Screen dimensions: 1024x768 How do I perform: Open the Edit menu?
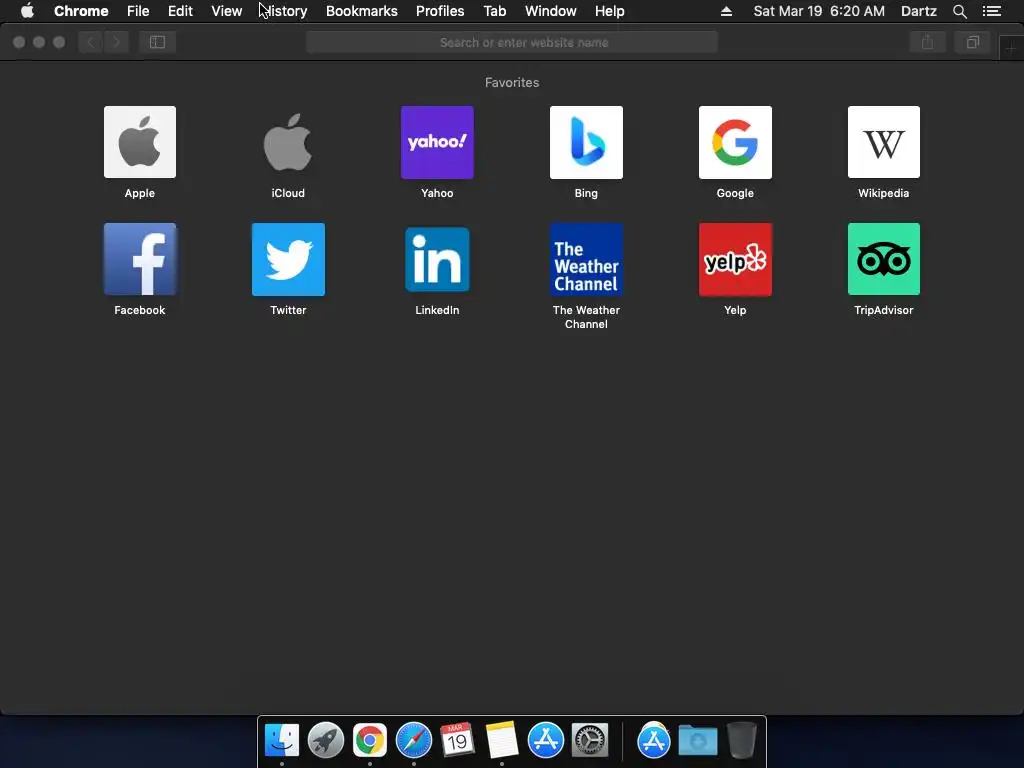[x=180, y=11]
